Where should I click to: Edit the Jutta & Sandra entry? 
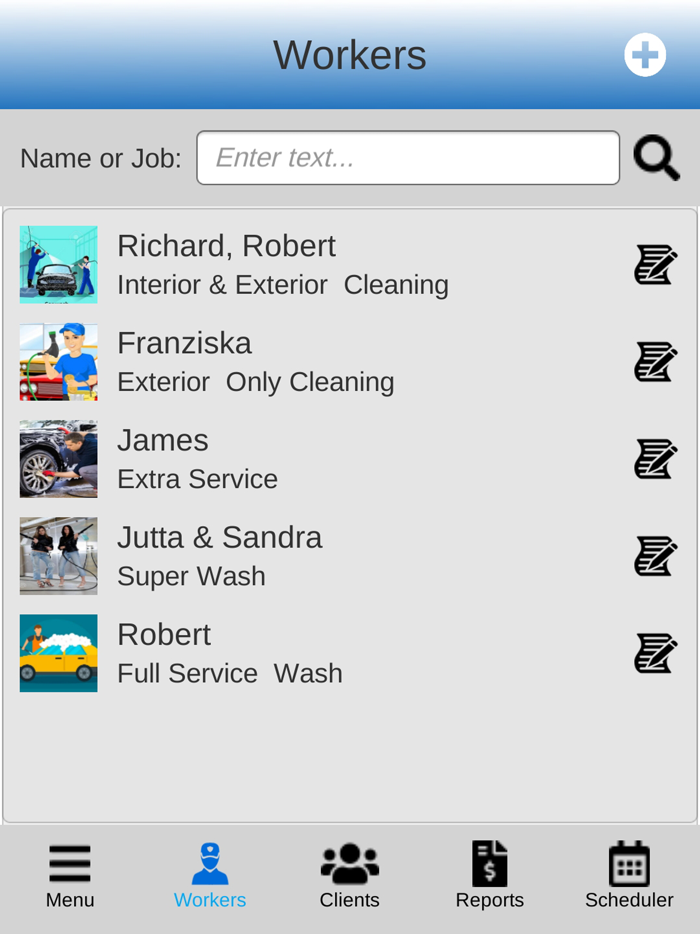656,556
